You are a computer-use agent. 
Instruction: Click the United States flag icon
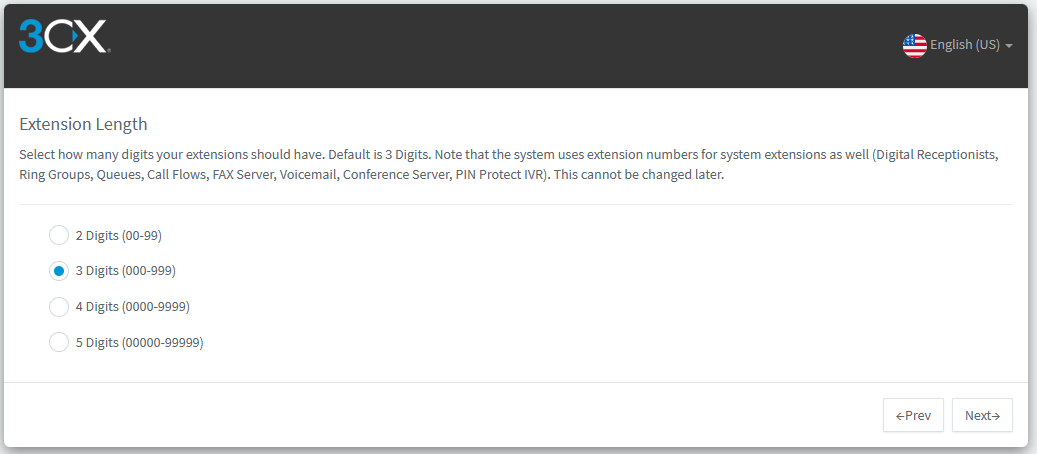click(914, 46)
